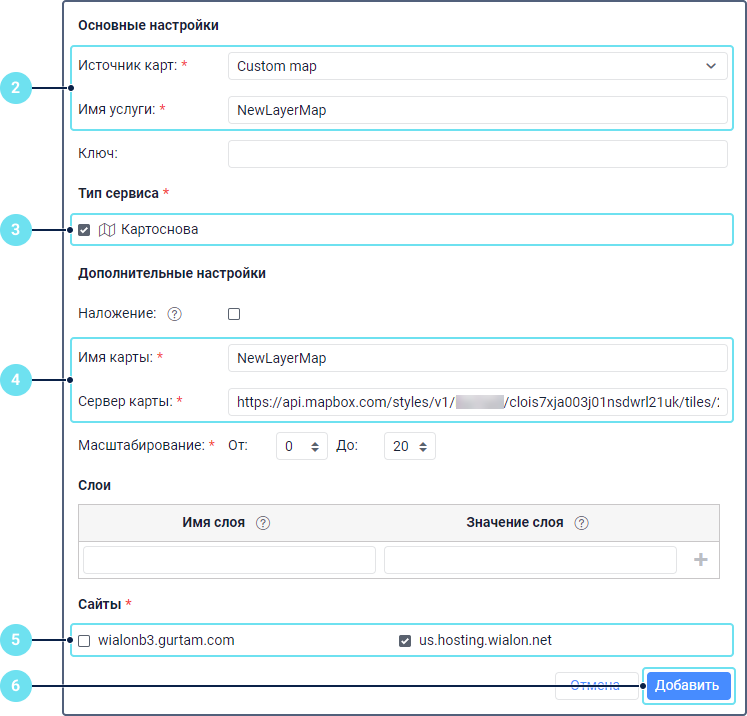Screen dimensions: 747x716
Task: Click the help icon beside Имя слоя
Action: 264,523
